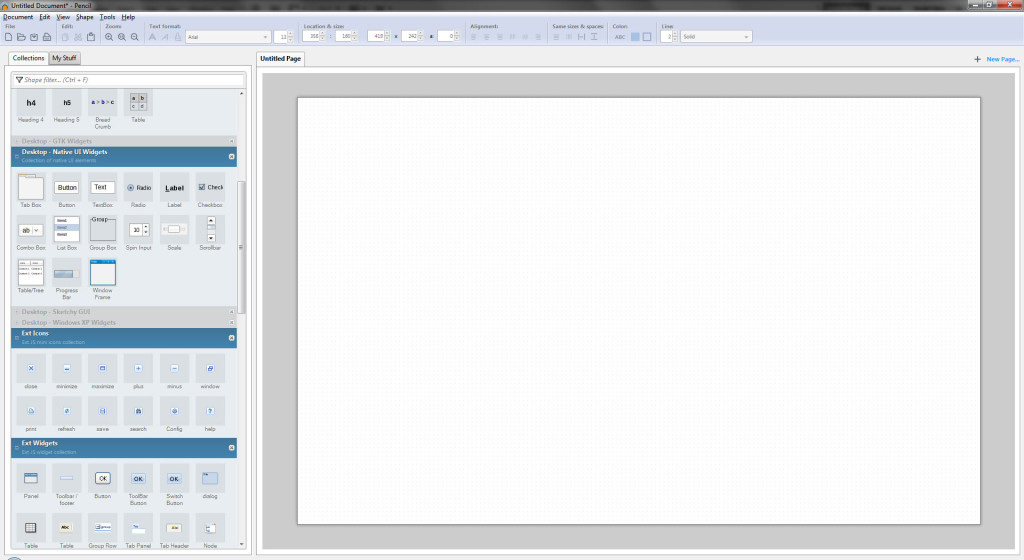Select the Heading 4 shape
Screen dimensions: 1024x560
pos(31,106)
